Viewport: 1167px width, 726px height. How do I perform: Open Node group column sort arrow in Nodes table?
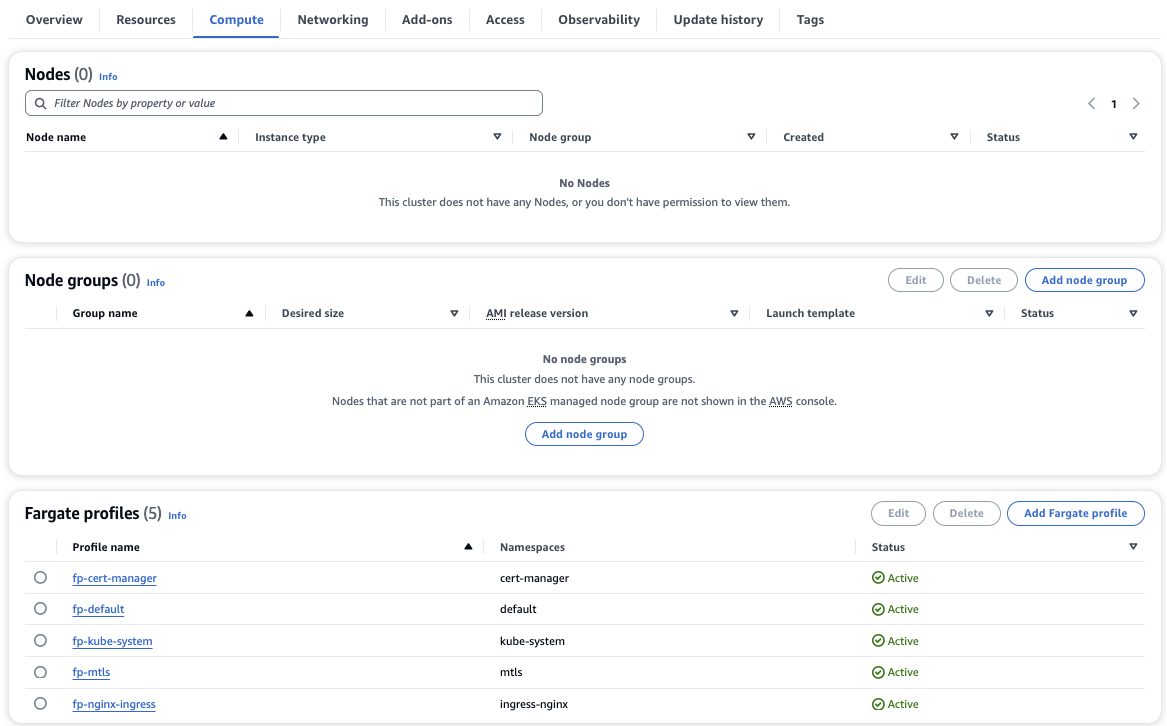[x=751, y=136]
